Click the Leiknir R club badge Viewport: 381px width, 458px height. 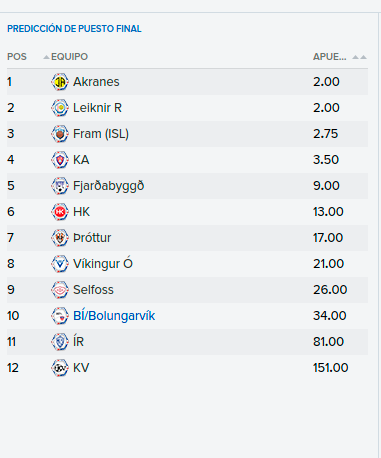click(x=60, y=108)
